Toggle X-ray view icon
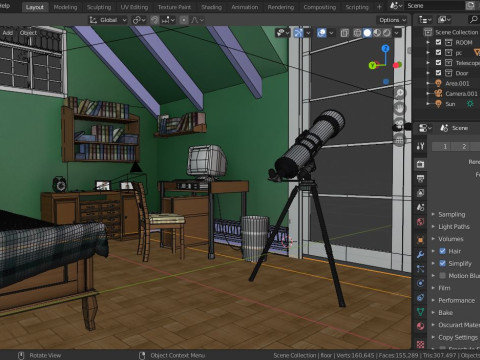Screen dimensions: 480x360 pos(344,33)
